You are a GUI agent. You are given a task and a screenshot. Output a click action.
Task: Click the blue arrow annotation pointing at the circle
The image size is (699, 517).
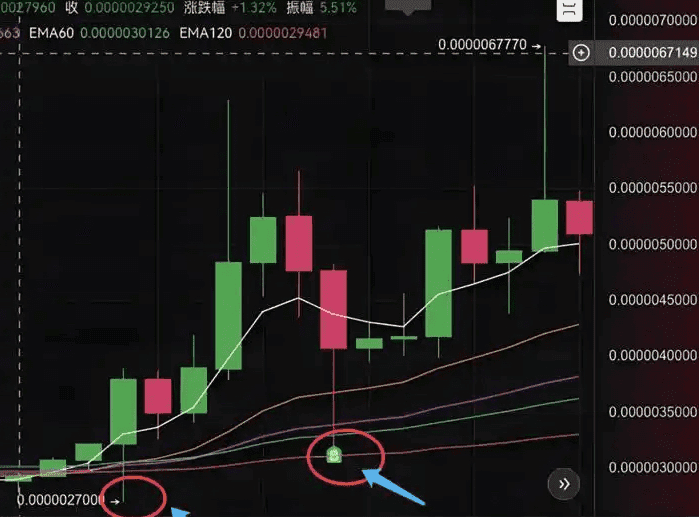[393, 487]
